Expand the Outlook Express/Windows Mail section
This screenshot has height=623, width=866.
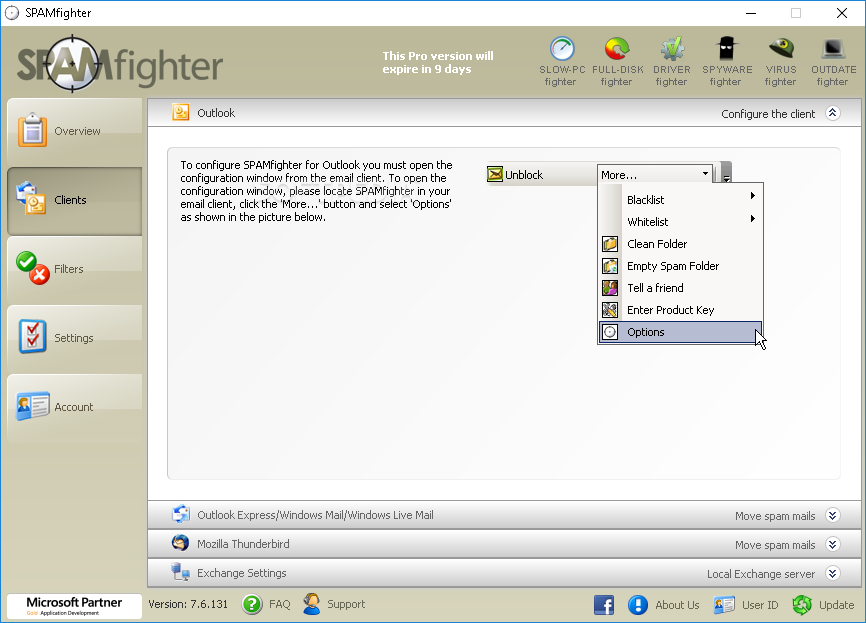point(833,515)
